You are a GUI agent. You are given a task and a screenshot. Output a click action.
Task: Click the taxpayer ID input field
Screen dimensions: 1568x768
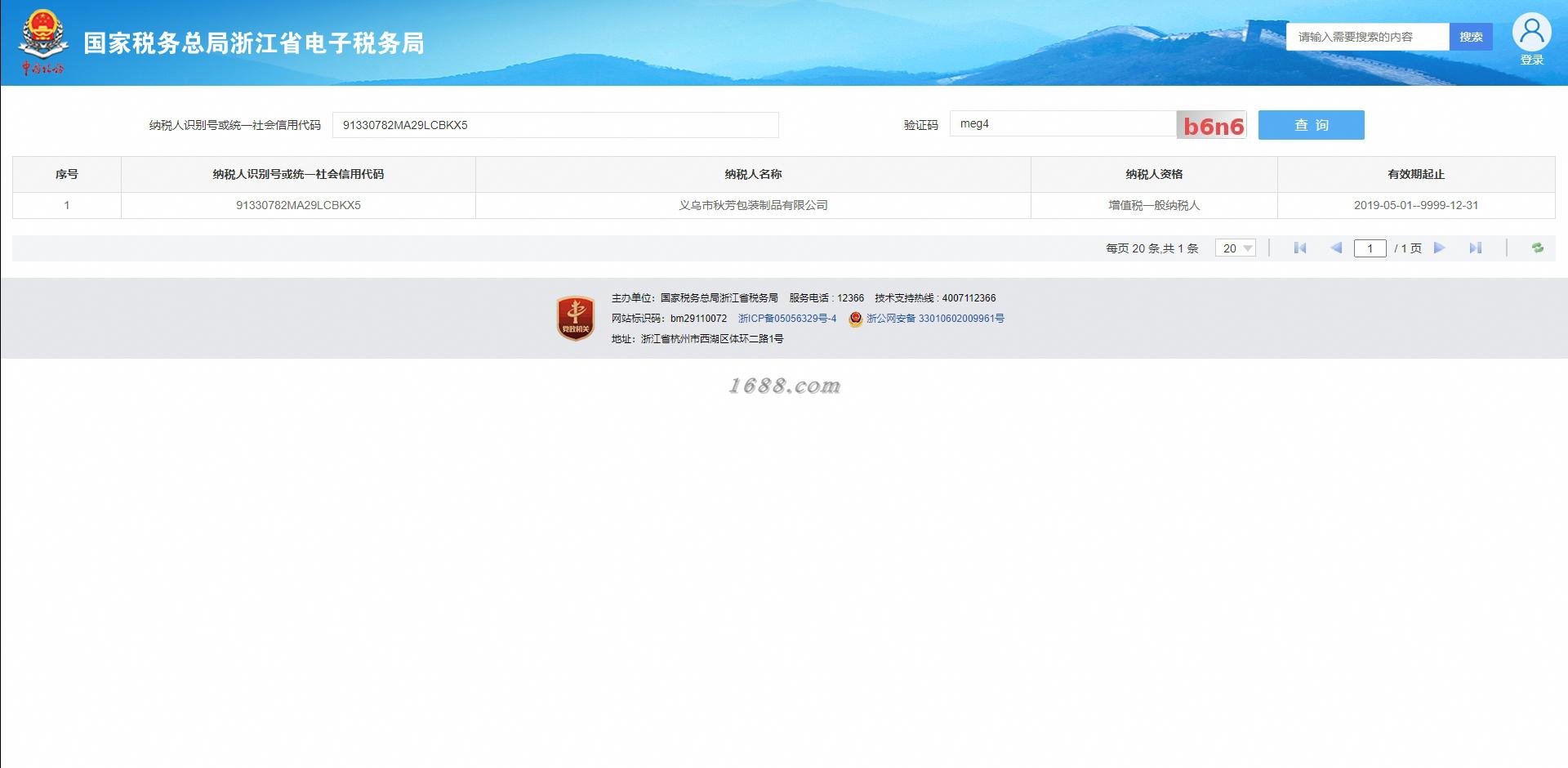click(x=555, y=125)
